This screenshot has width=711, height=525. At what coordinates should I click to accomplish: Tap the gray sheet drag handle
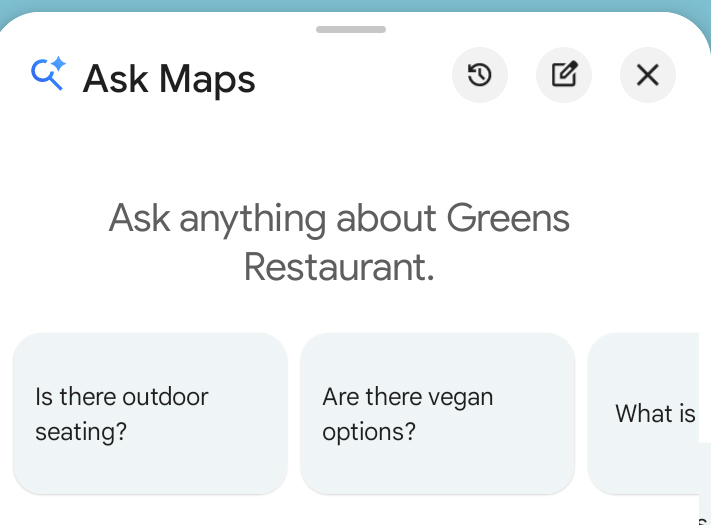tap(351, 29)
